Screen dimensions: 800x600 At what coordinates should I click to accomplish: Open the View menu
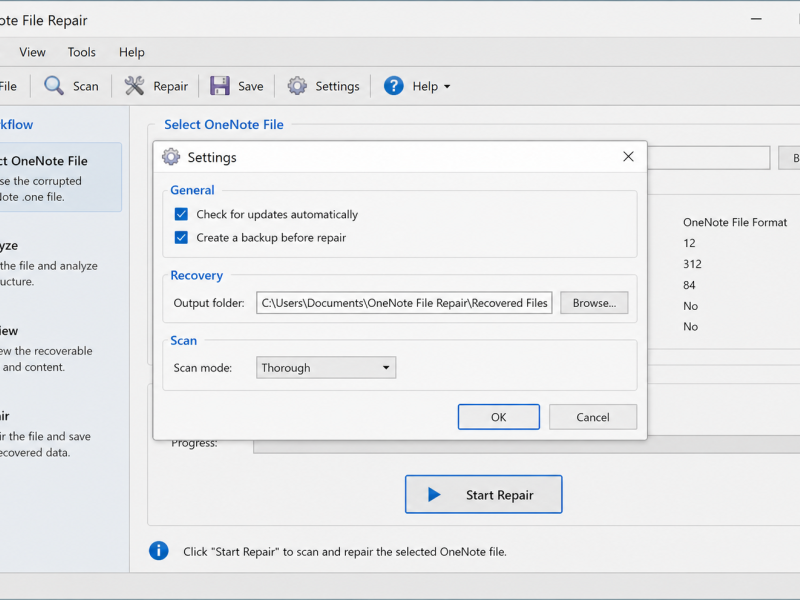(32, 52)
